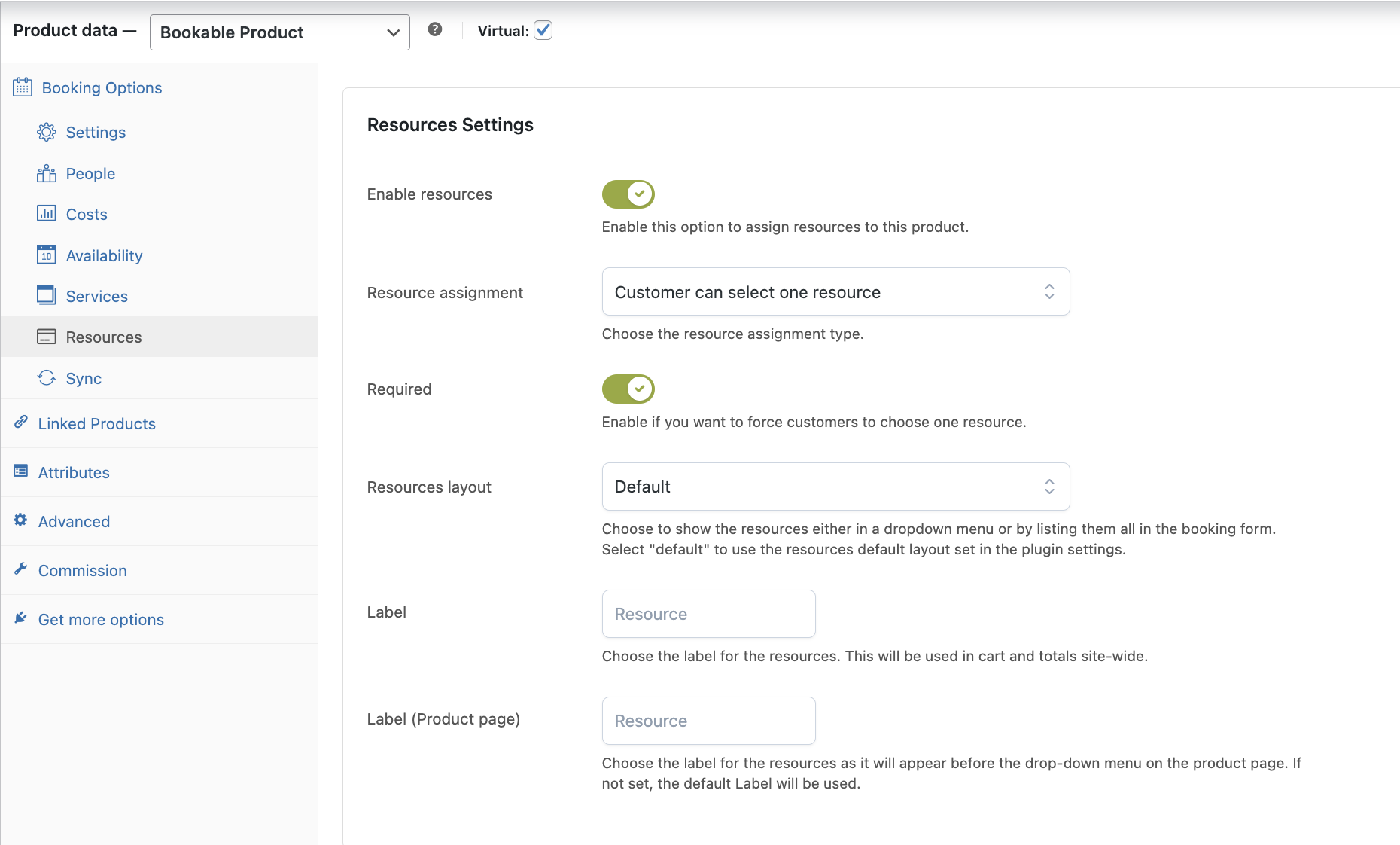Focus the Label (Product page) input

(708, 721)
